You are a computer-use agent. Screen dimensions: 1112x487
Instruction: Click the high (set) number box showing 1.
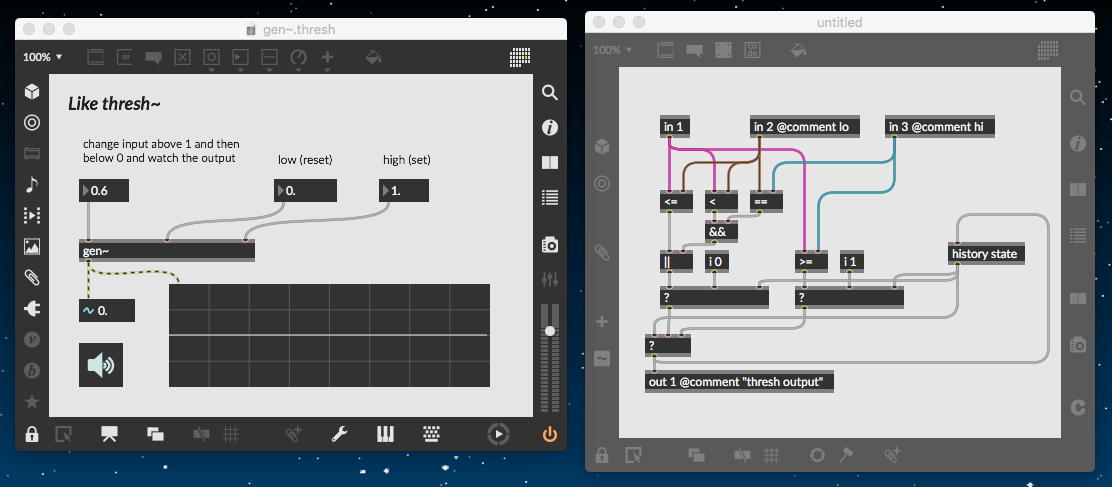click(404, 191)
